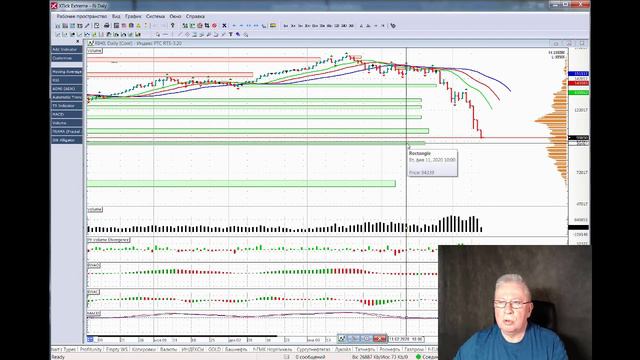Click the chart icon in RIH0 Daily title bar

(x=91, y=43)
